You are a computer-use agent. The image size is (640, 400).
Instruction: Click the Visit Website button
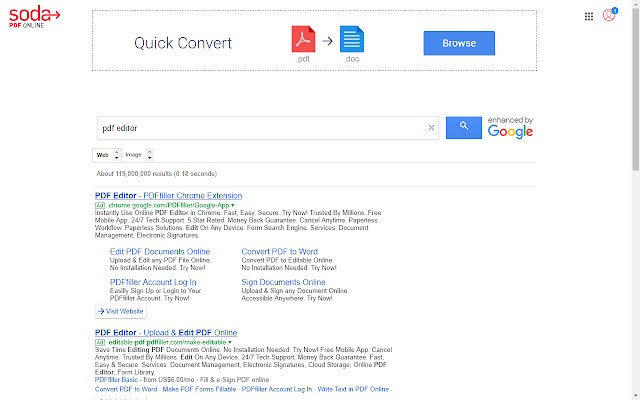tap(121, 311)
